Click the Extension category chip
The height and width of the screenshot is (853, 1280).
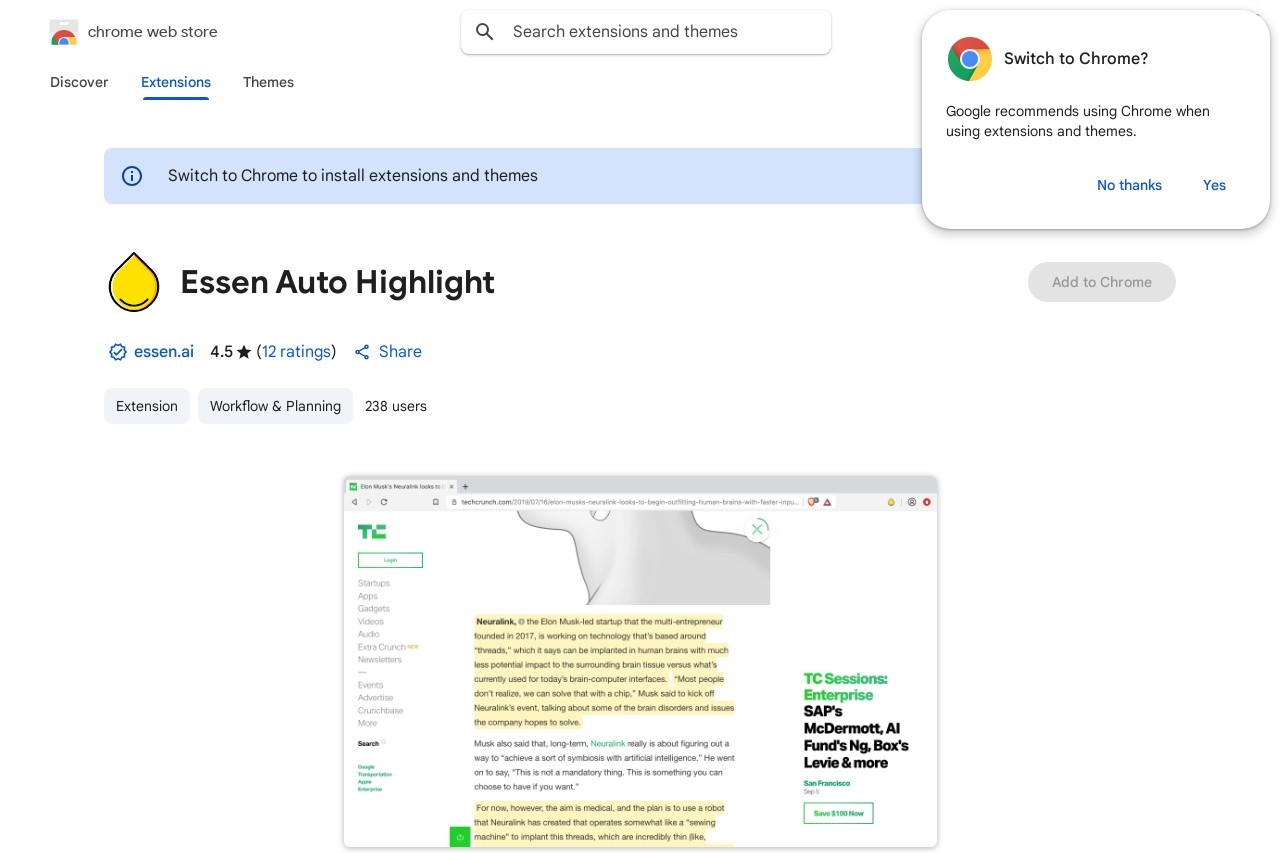(147, 406)
